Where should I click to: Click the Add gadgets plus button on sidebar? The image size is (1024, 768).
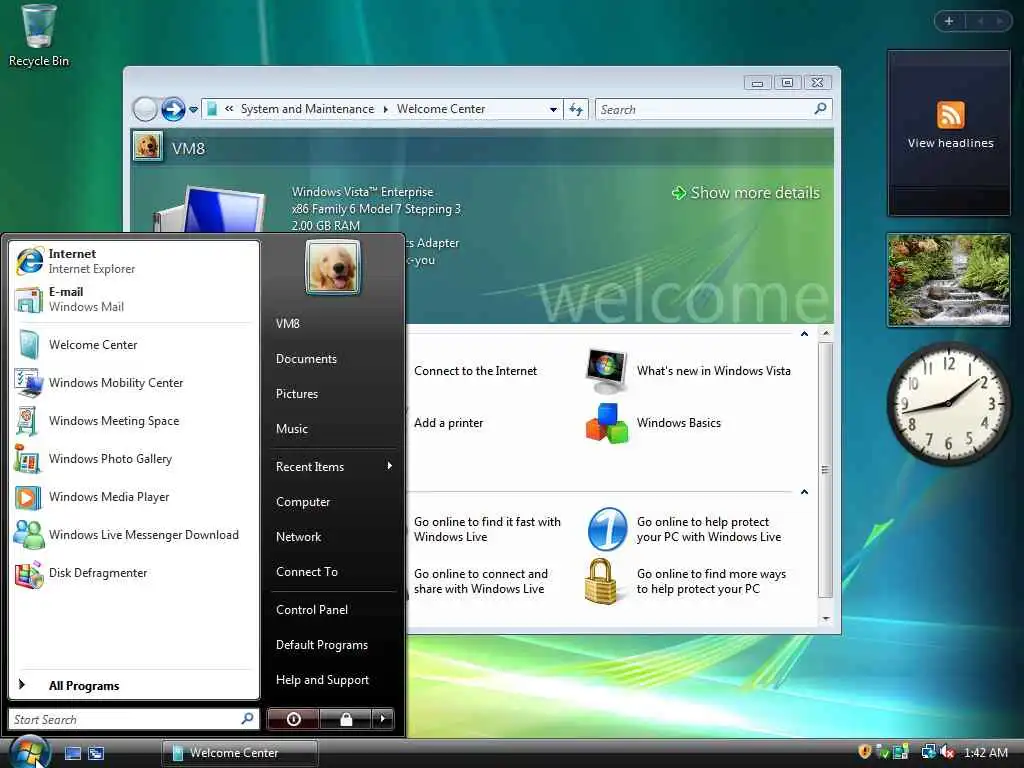(949, 21)
